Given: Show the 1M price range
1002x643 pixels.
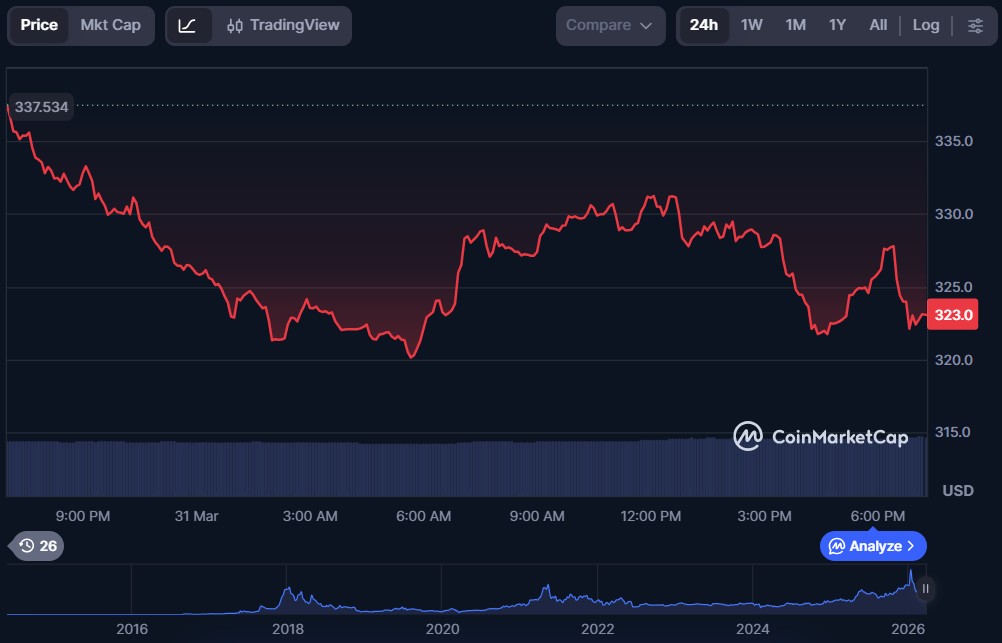Looking at the screenshot, I should [x=796, y=25].
